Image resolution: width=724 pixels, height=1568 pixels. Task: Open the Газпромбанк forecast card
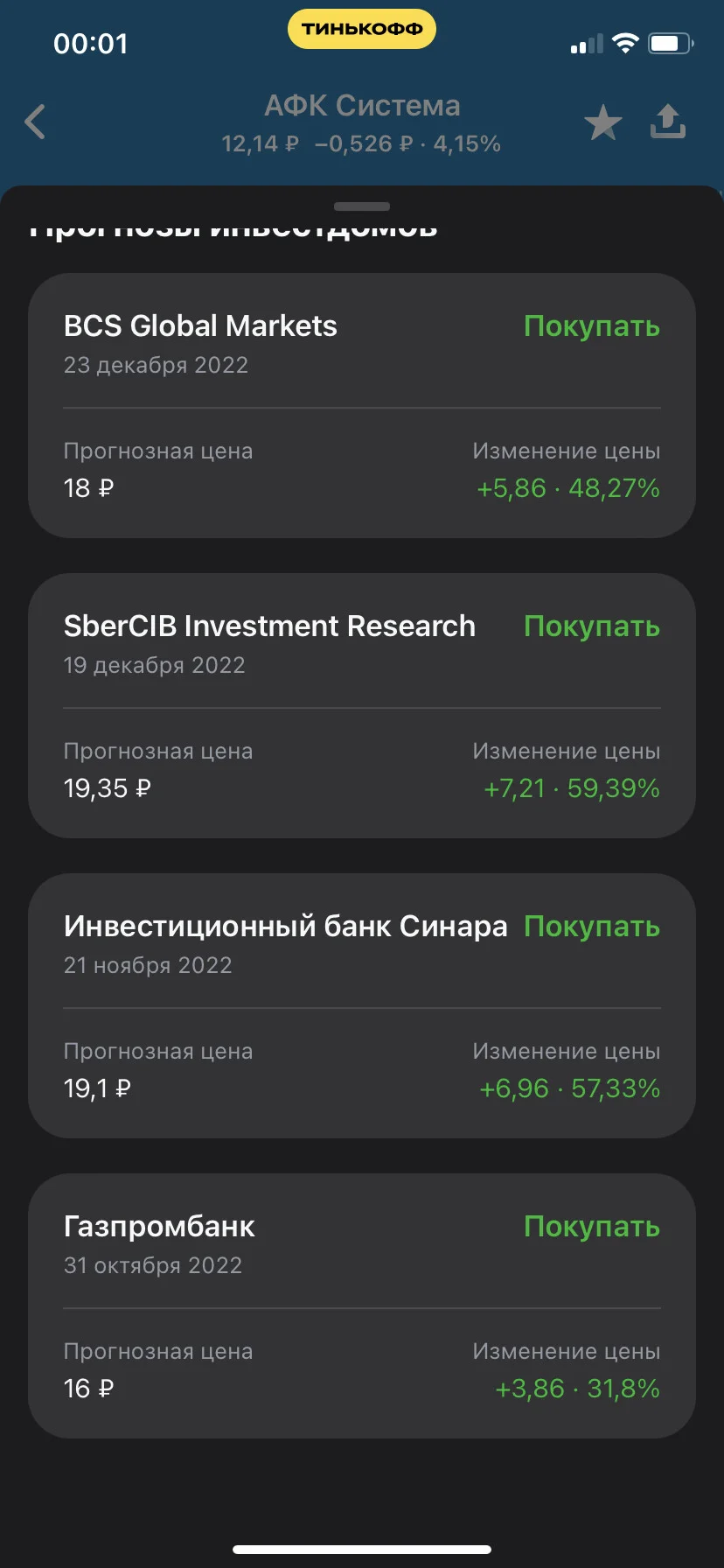(362, 1305)
